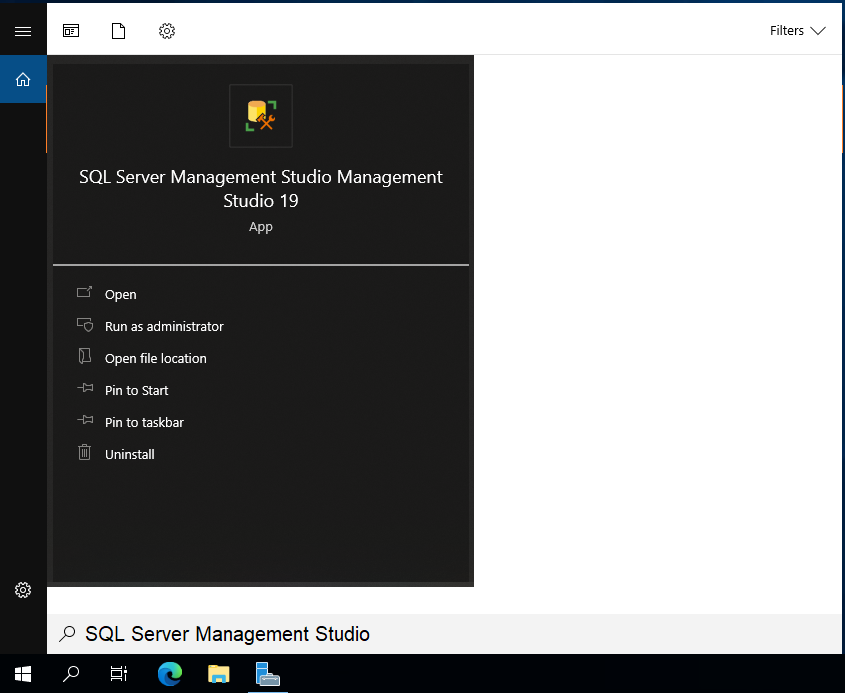Uninstall SQL Server Management Studio
The height and width of the screenshot is (693, 845).
coord(130,454)
